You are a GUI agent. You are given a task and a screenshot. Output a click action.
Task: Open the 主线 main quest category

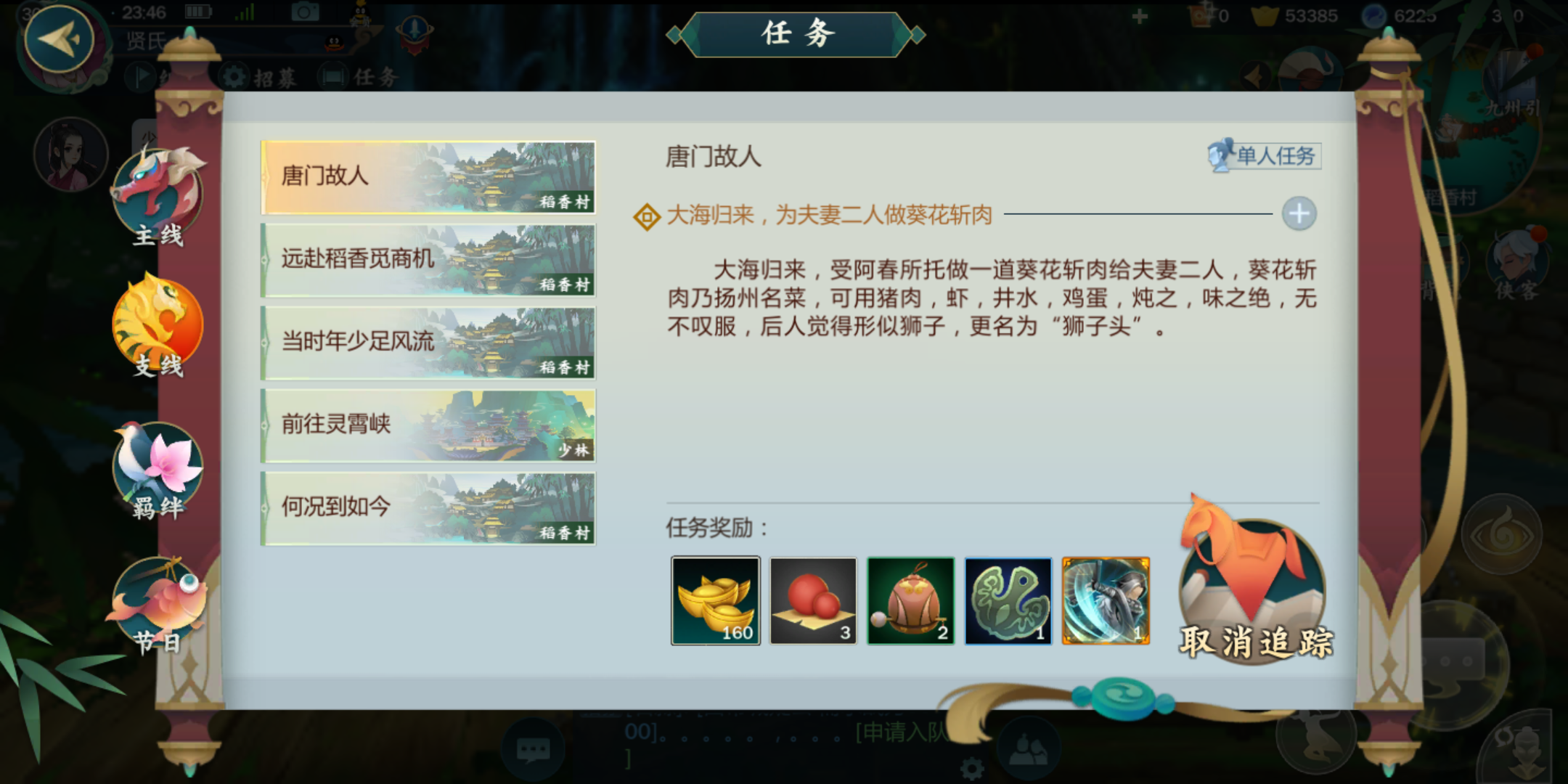[x=158, y=197]
